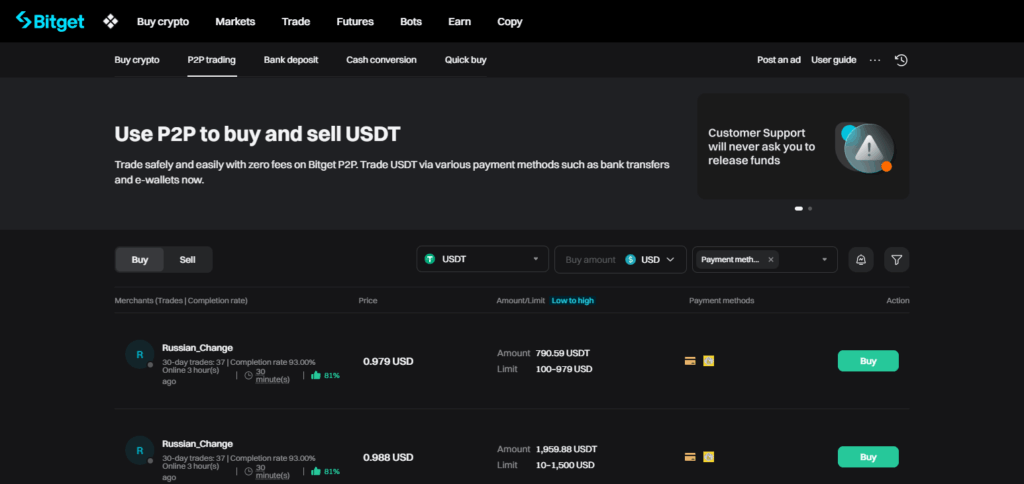Remove the Payment method filter chip
This screenshot has height=484, width=1024.
tap(771, 259)
